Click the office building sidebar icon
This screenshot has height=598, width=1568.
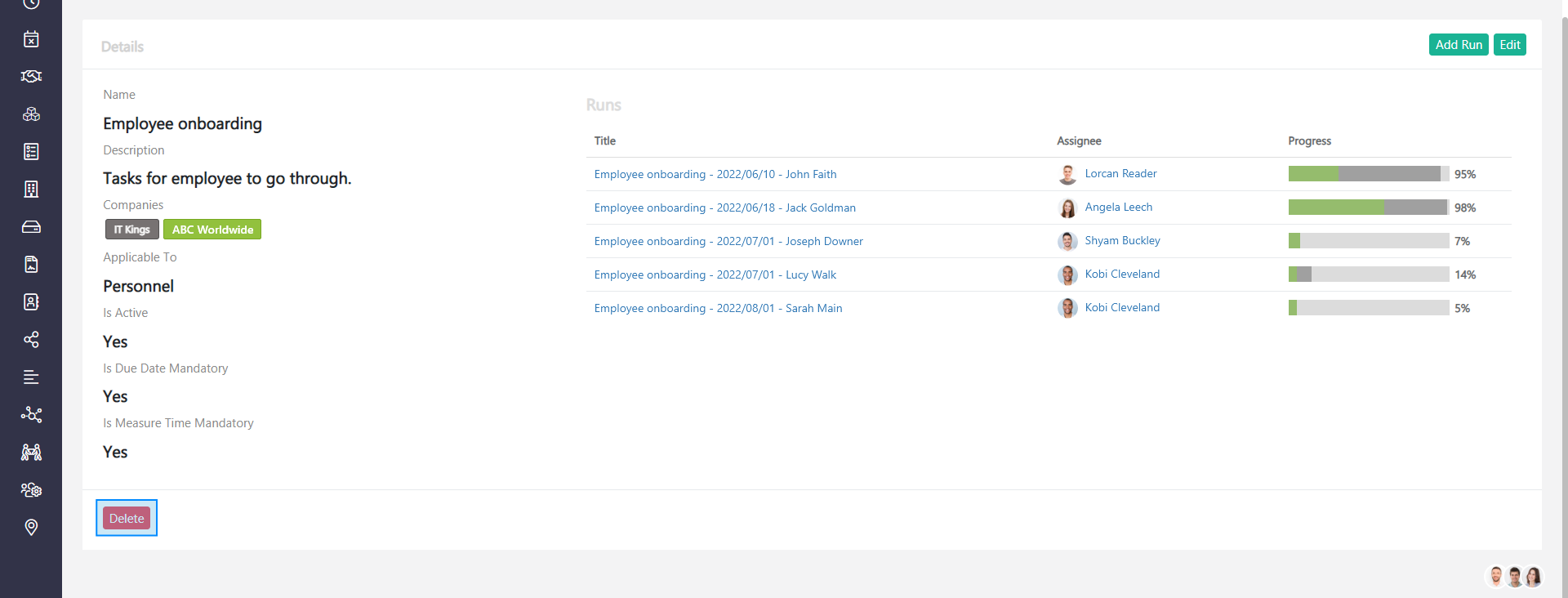tap(31, 190)
